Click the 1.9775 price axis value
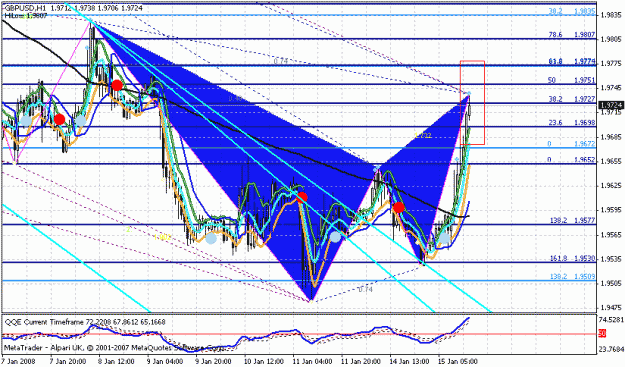The height and width of the screenshot is (367, 625). [x=611, y=64]
